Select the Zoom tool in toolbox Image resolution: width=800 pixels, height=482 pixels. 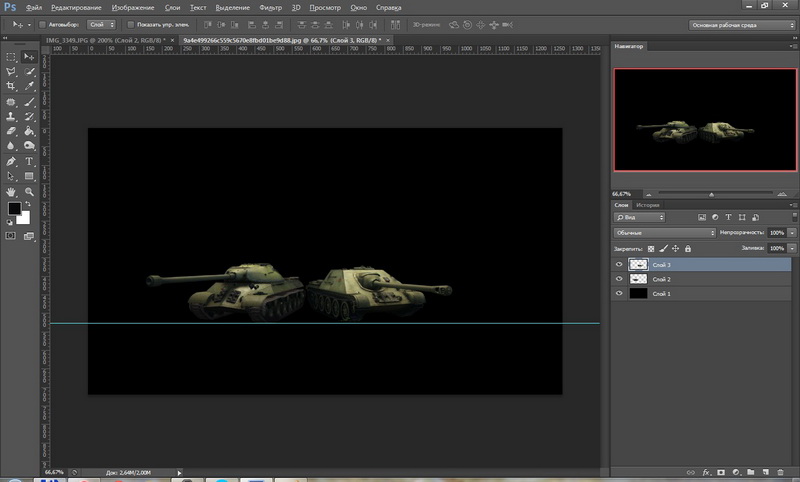coord(29,190)
